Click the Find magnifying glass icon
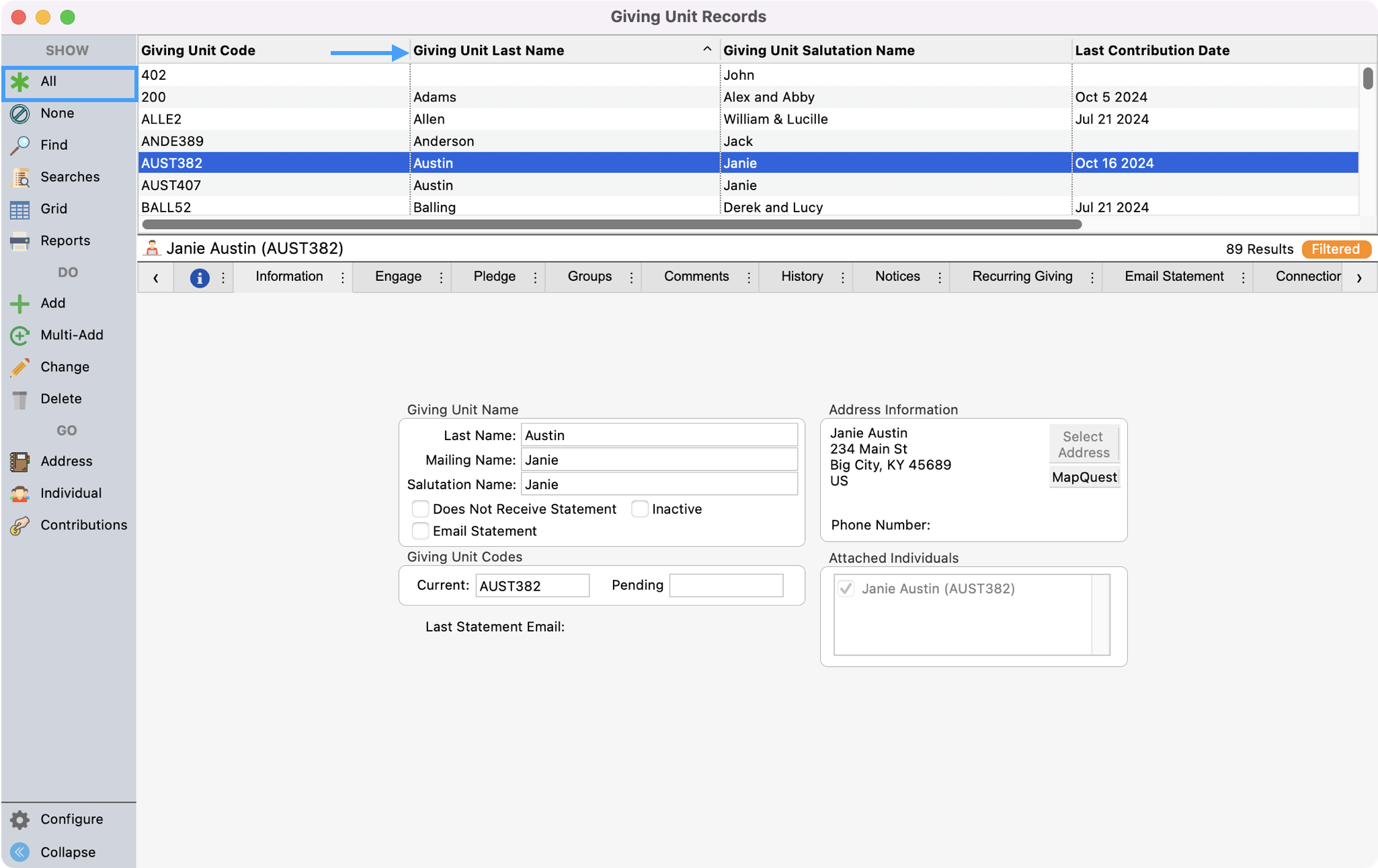Viewport: 1378px width, 868px height. [x=19, y=145]
